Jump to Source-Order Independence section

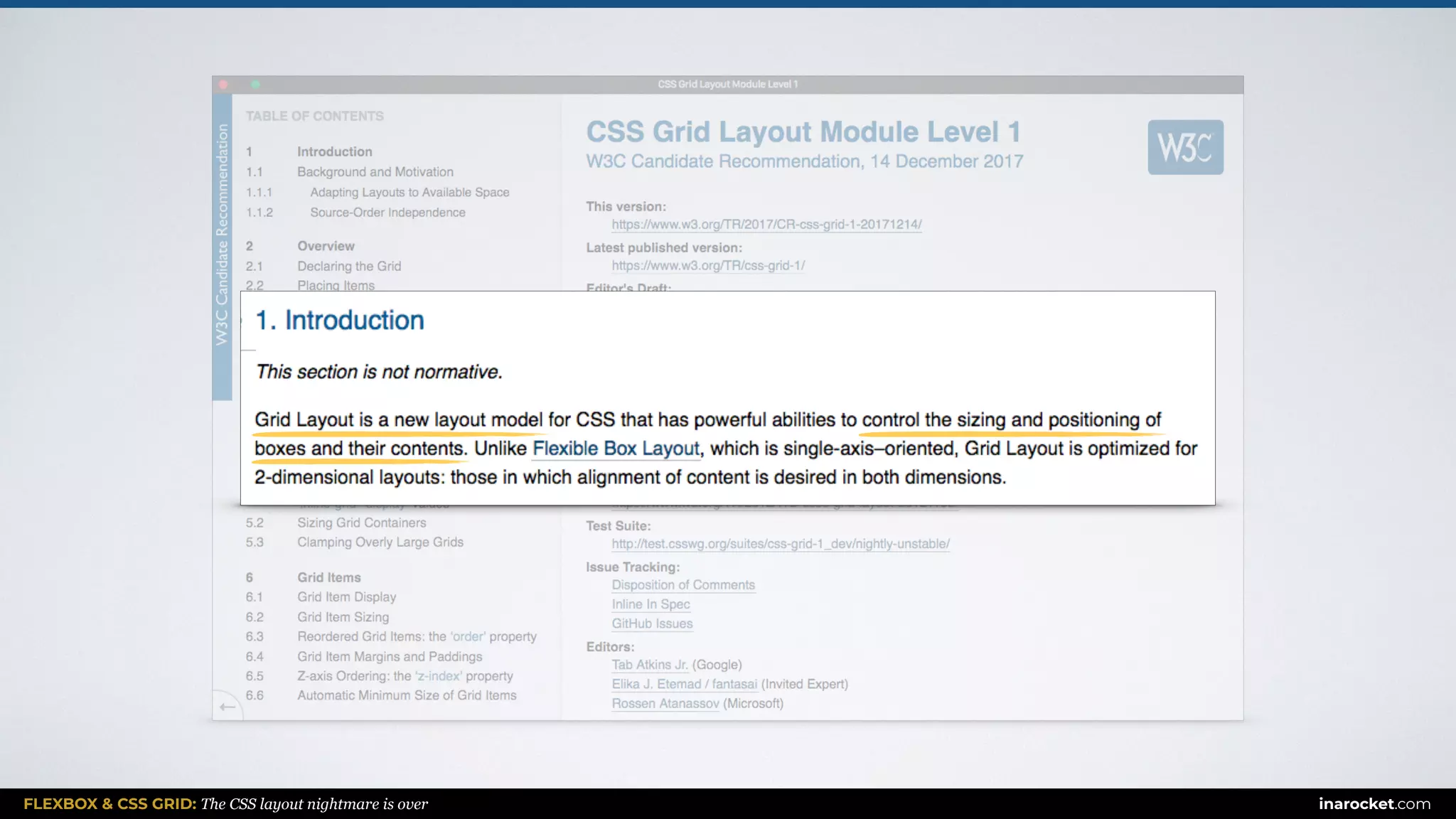pyautogui.click(x=387, y=213)
